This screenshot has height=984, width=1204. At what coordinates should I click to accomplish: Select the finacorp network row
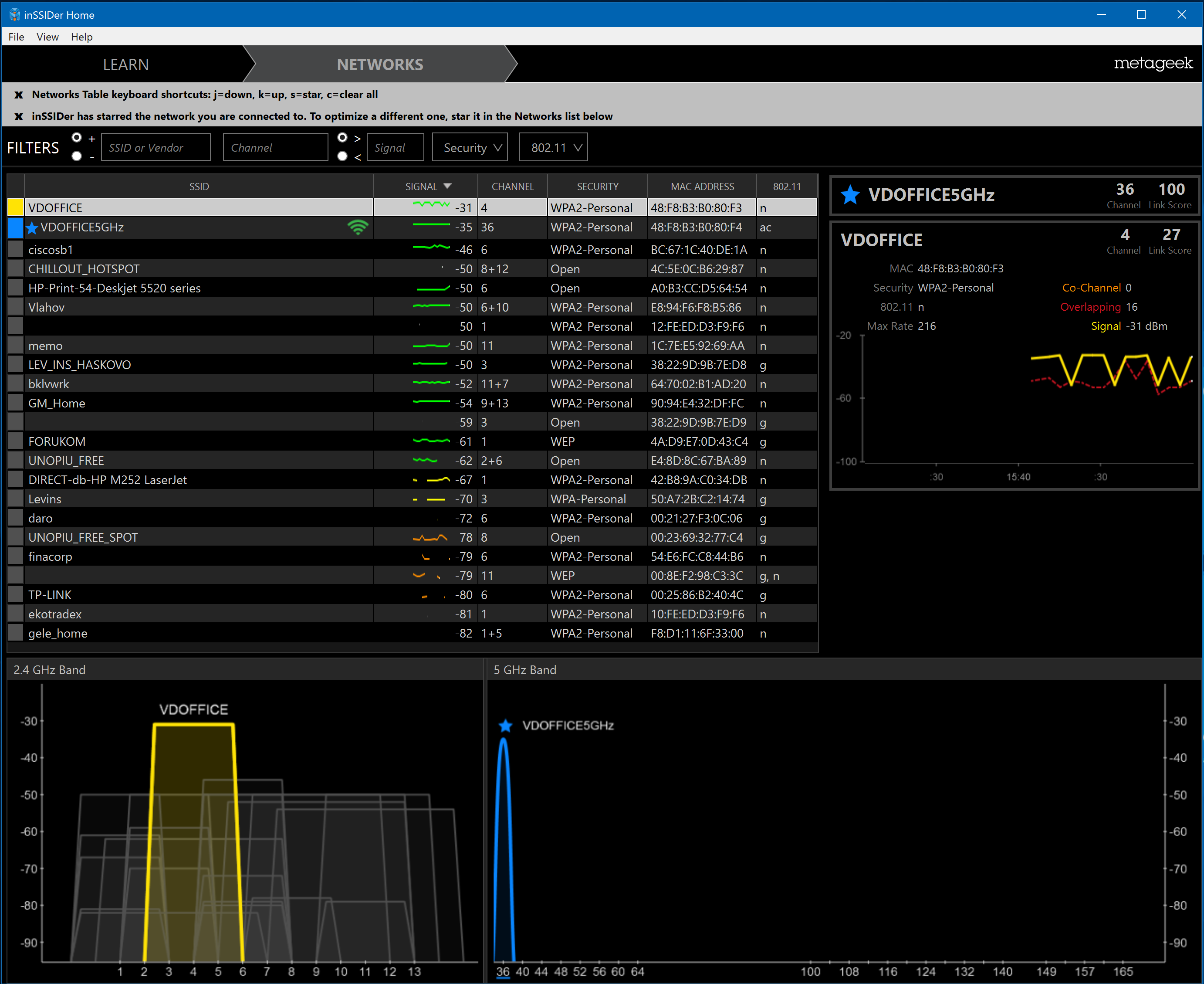[413, 556]
